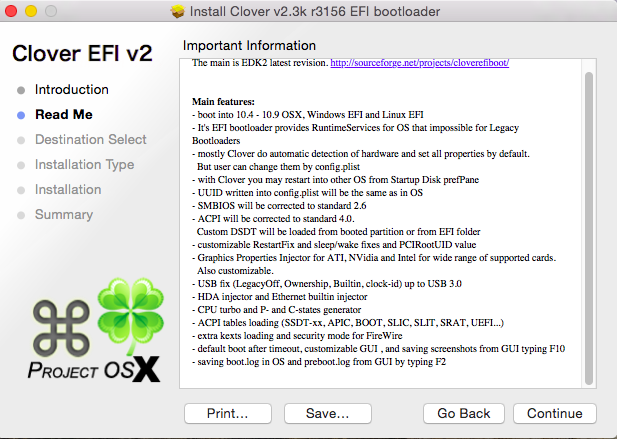This screenshot has width=617, height=439.
Task: Click the Main features: heading
Action: (223, 102)
